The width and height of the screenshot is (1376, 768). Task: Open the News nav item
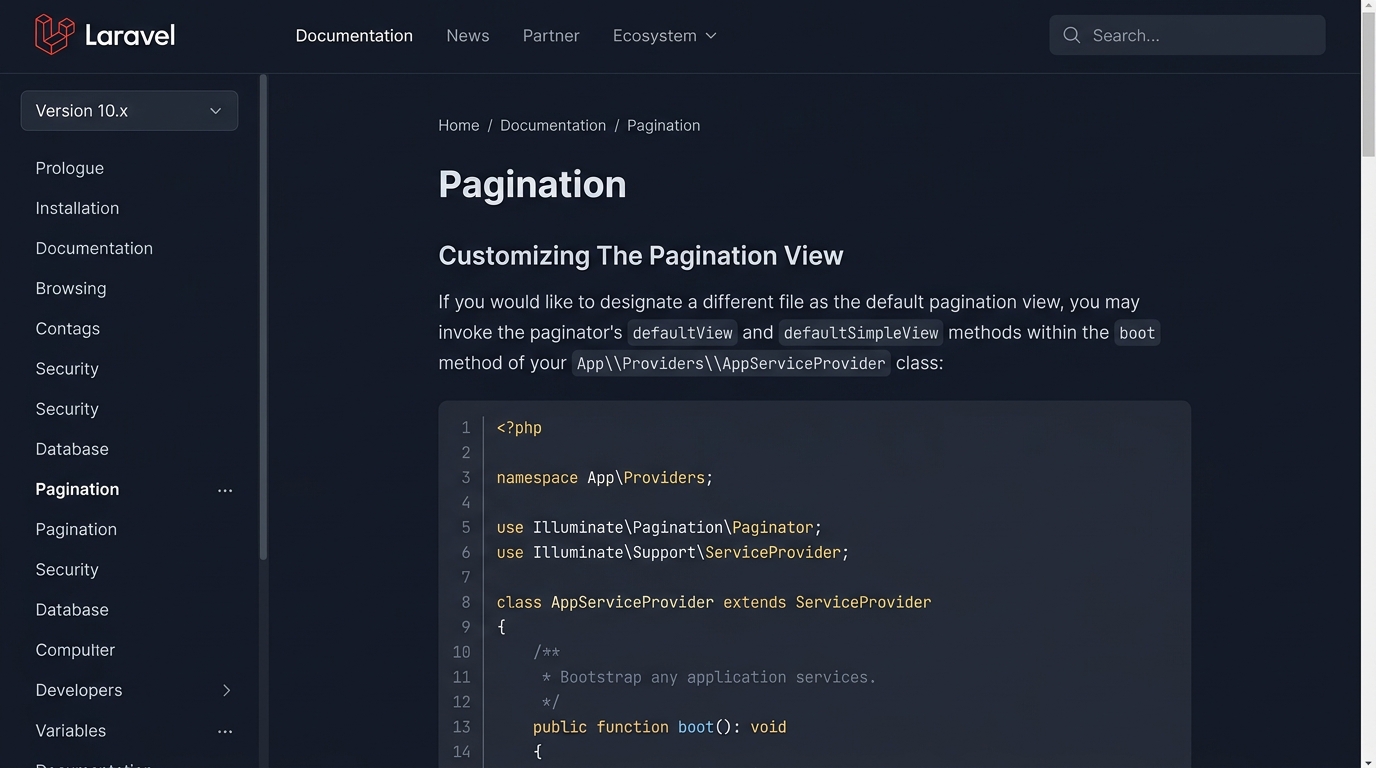pyautogui.click(x=468, y=36)
